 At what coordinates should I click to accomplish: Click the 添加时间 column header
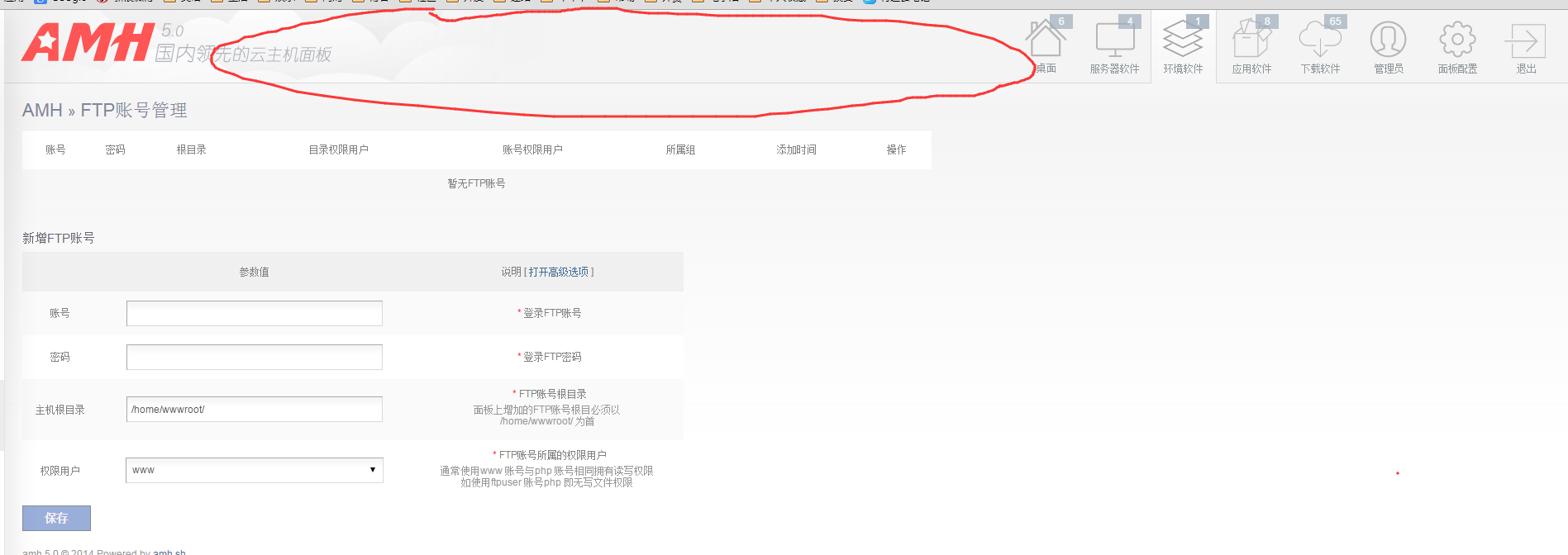(796, 149)
